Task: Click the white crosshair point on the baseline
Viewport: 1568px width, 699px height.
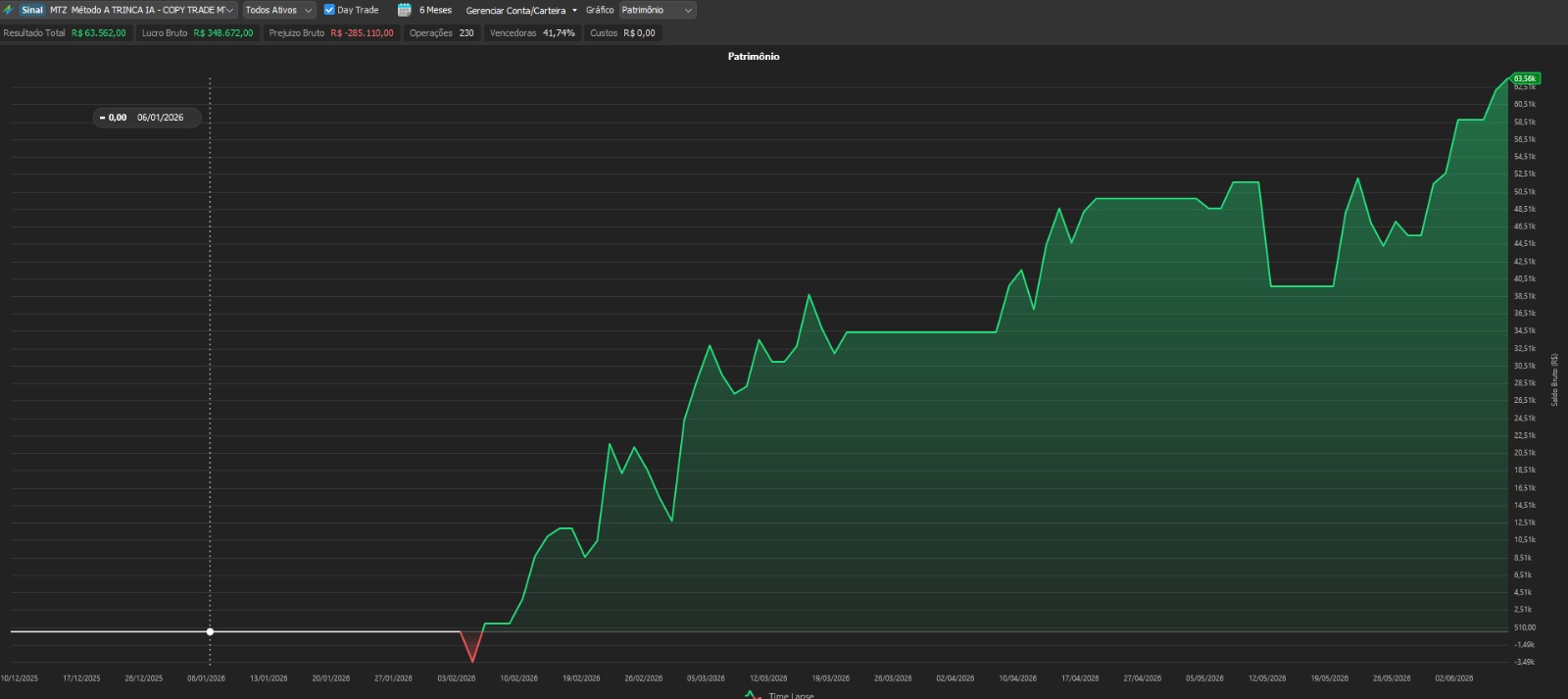Action: (x=210, y=631)
